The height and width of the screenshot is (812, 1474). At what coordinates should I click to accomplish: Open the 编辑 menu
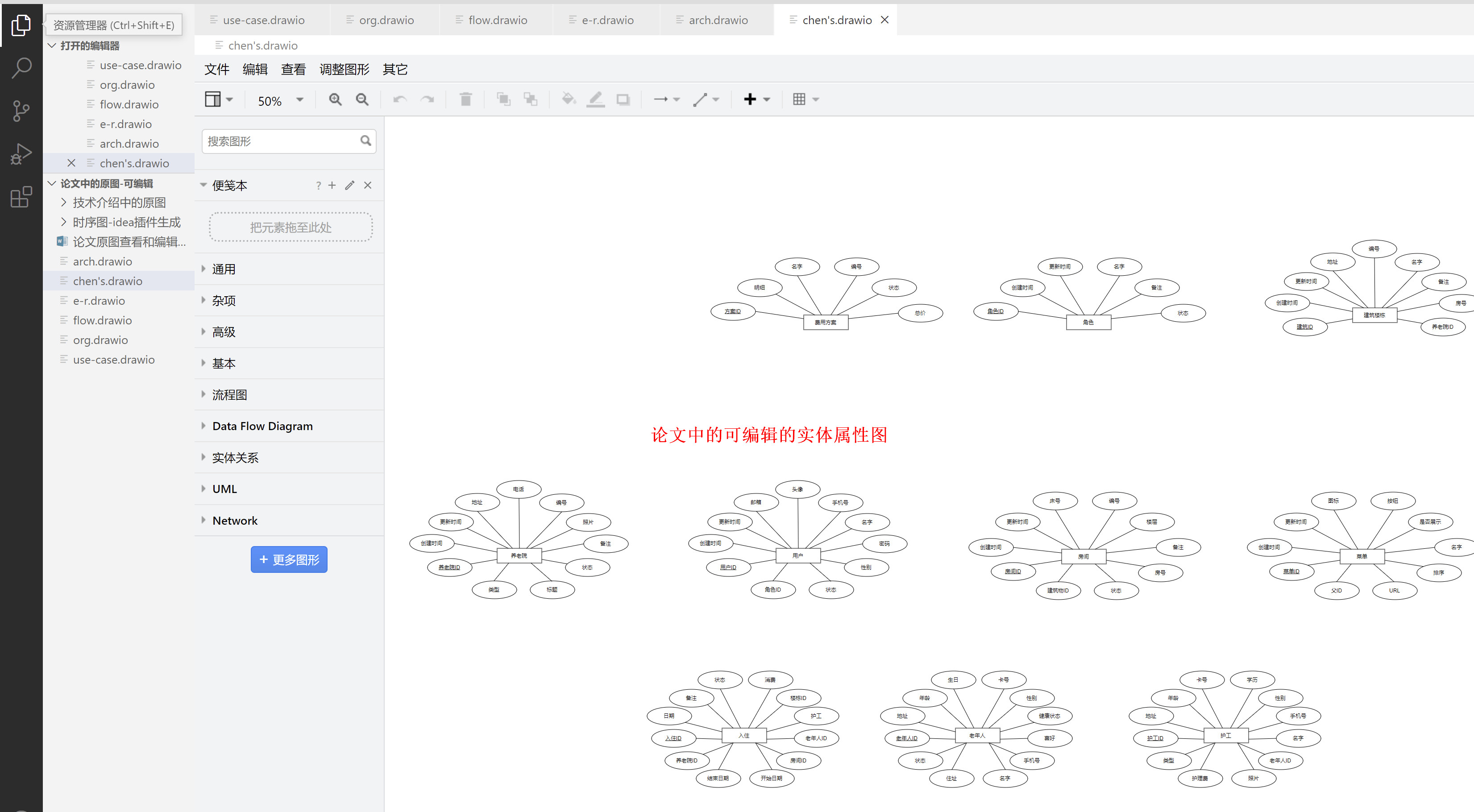(x=255, y=69)
